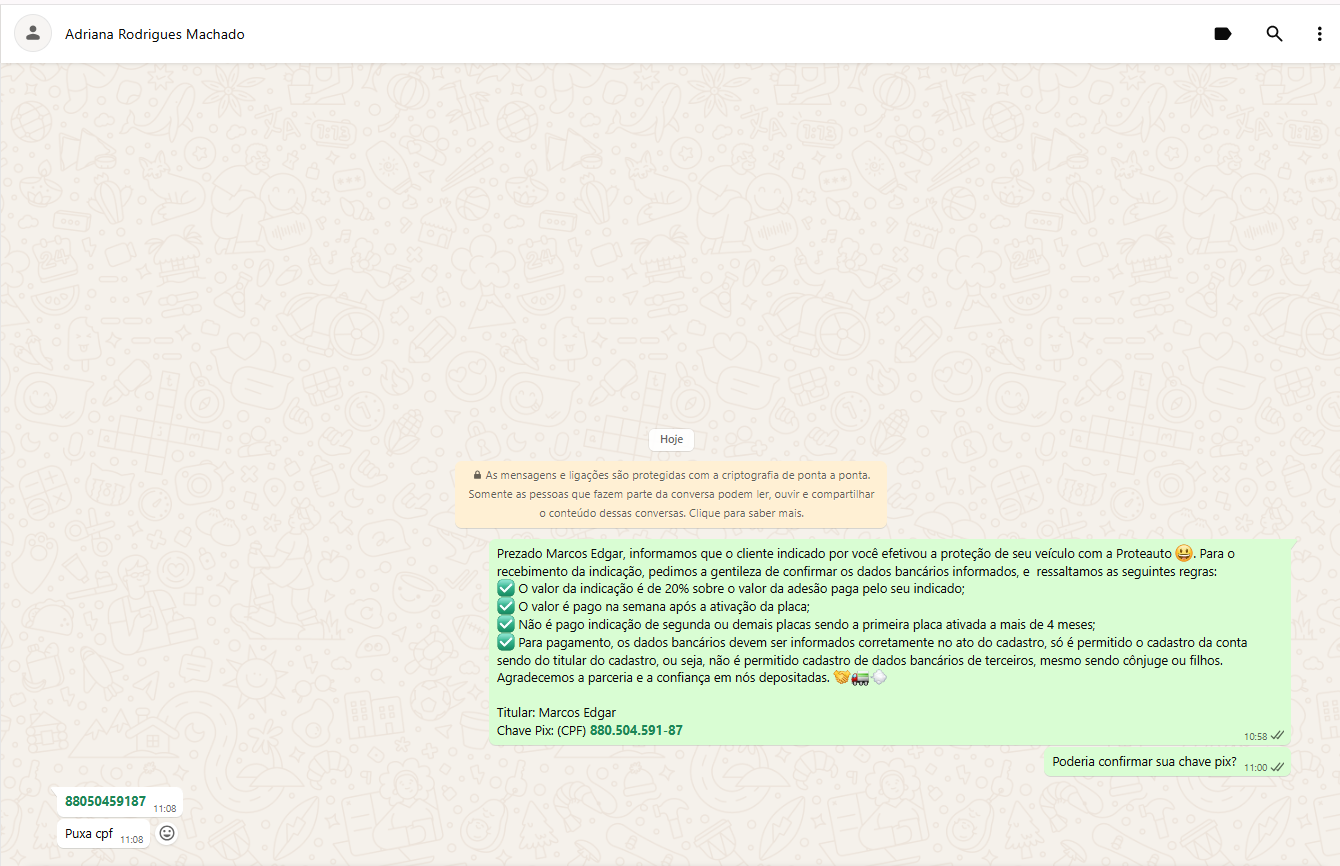Click the CPF link 880.504.591-87
The width and height of the screenshot is (1340, 866).
(636, 731)
